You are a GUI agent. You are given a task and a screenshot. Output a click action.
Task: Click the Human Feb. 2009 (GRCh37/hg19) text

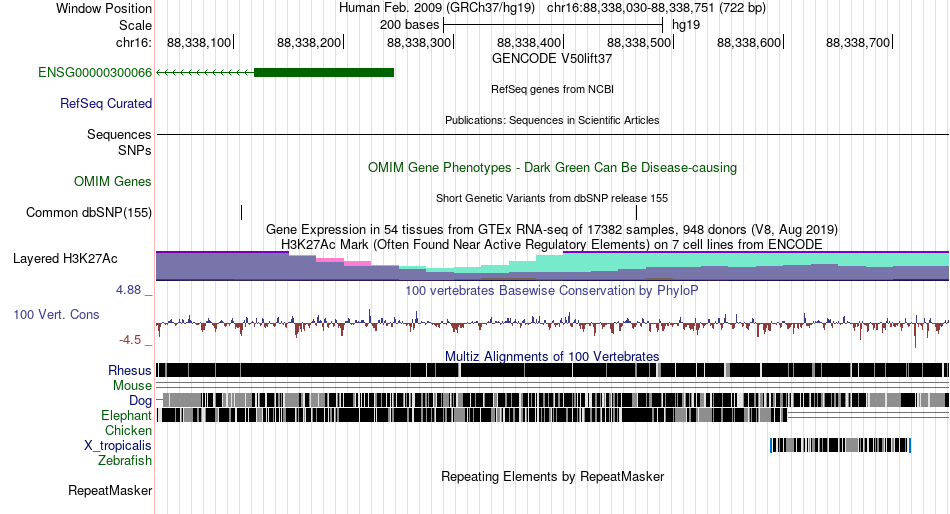(x=437, y=8)
